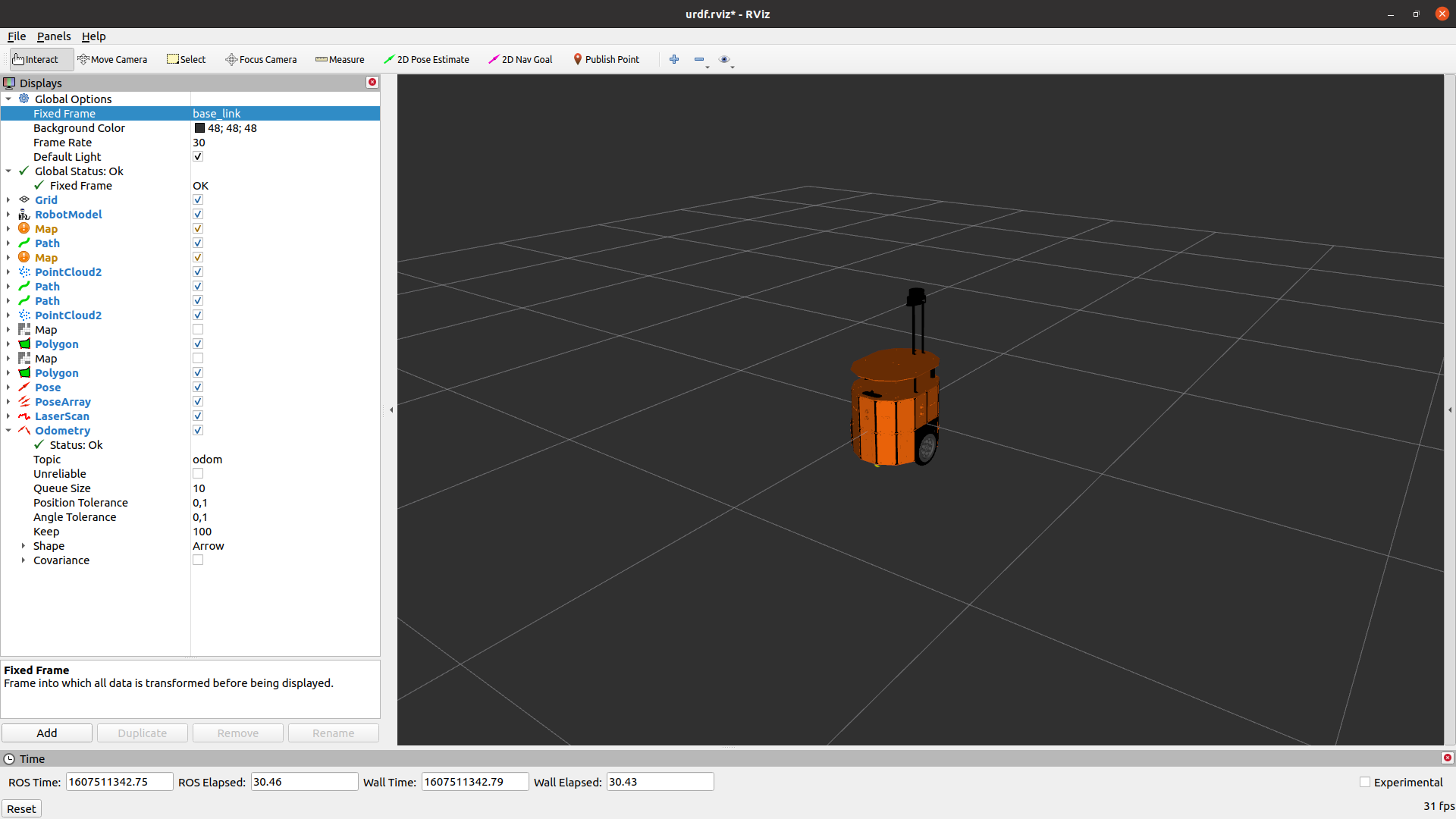Image resolution: width=1456 pixels, height=819 pixels.
Task: Select the 2D Pose Estimate tool
Action: (x=426, y=59)
